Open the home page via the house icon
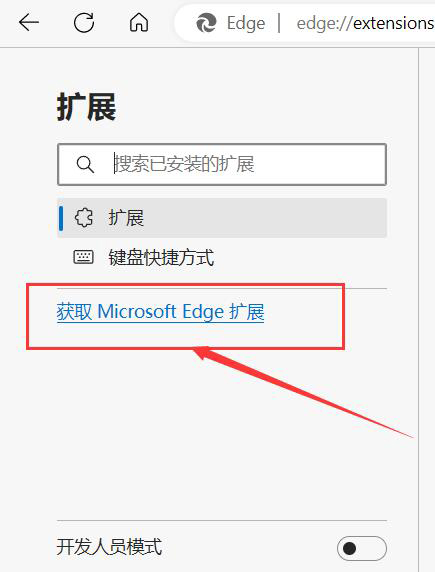435x572 pixels. click(x=139, y=23)
